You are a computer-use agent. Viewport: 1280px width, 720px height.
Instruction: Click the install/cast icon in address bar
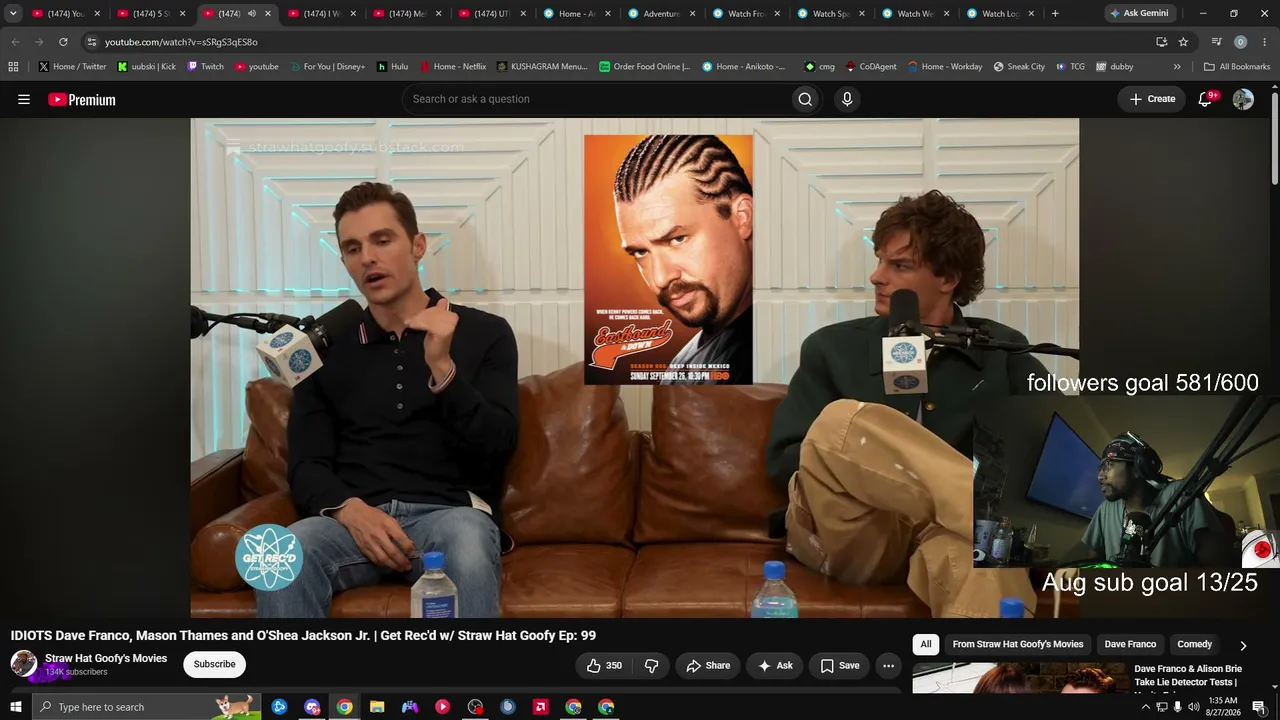click(1161, 42)
